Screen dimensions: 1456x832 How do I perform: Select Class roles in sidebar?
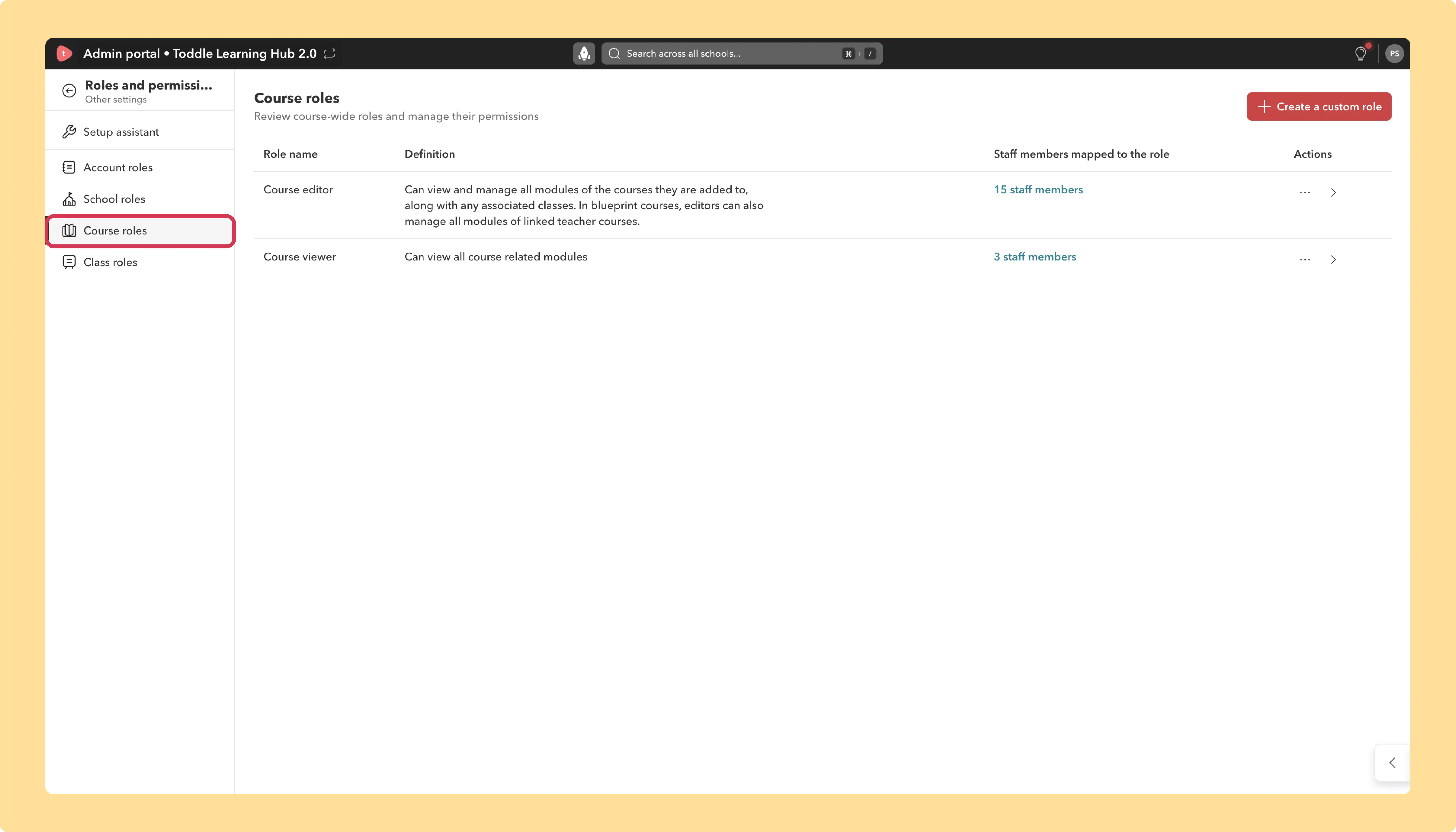pos(140,262)
